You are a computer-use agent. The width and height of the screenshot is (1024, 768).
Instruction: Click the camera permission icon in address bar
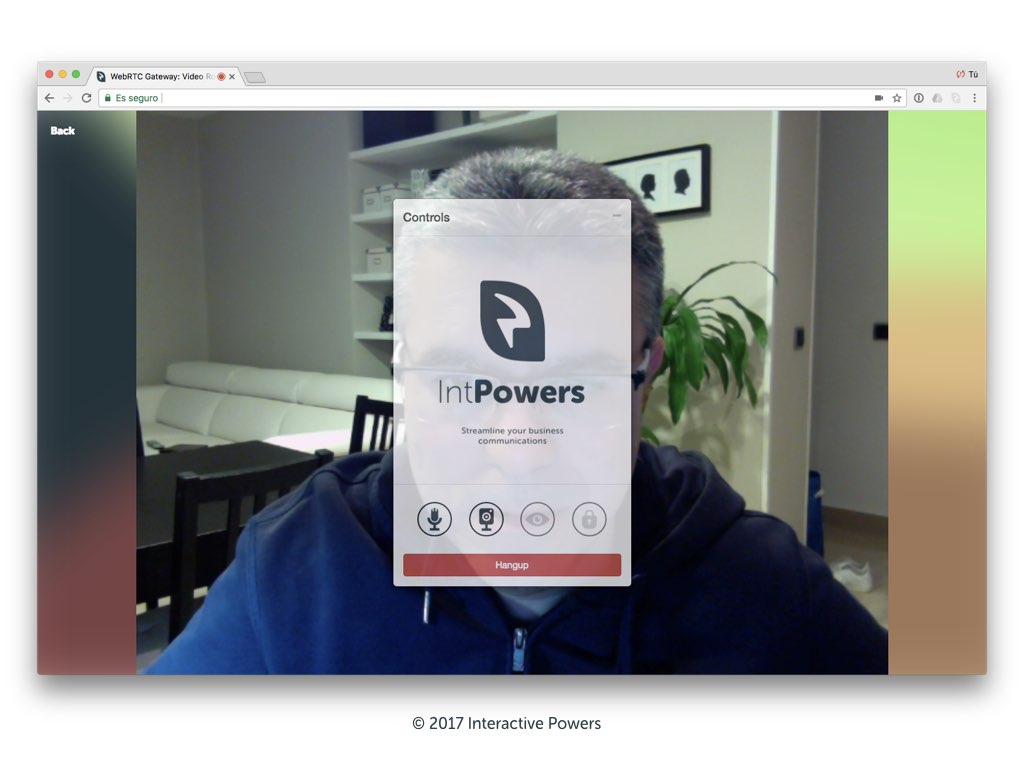[x=879, y=98]
